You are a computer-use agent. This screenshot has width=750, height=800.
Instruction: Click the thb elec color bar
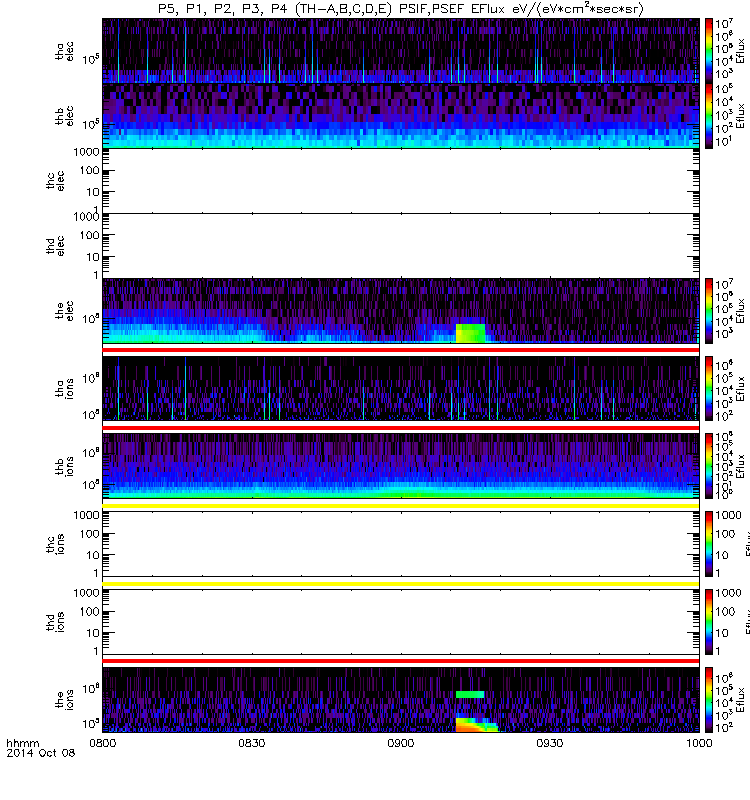tap(709, 116)
